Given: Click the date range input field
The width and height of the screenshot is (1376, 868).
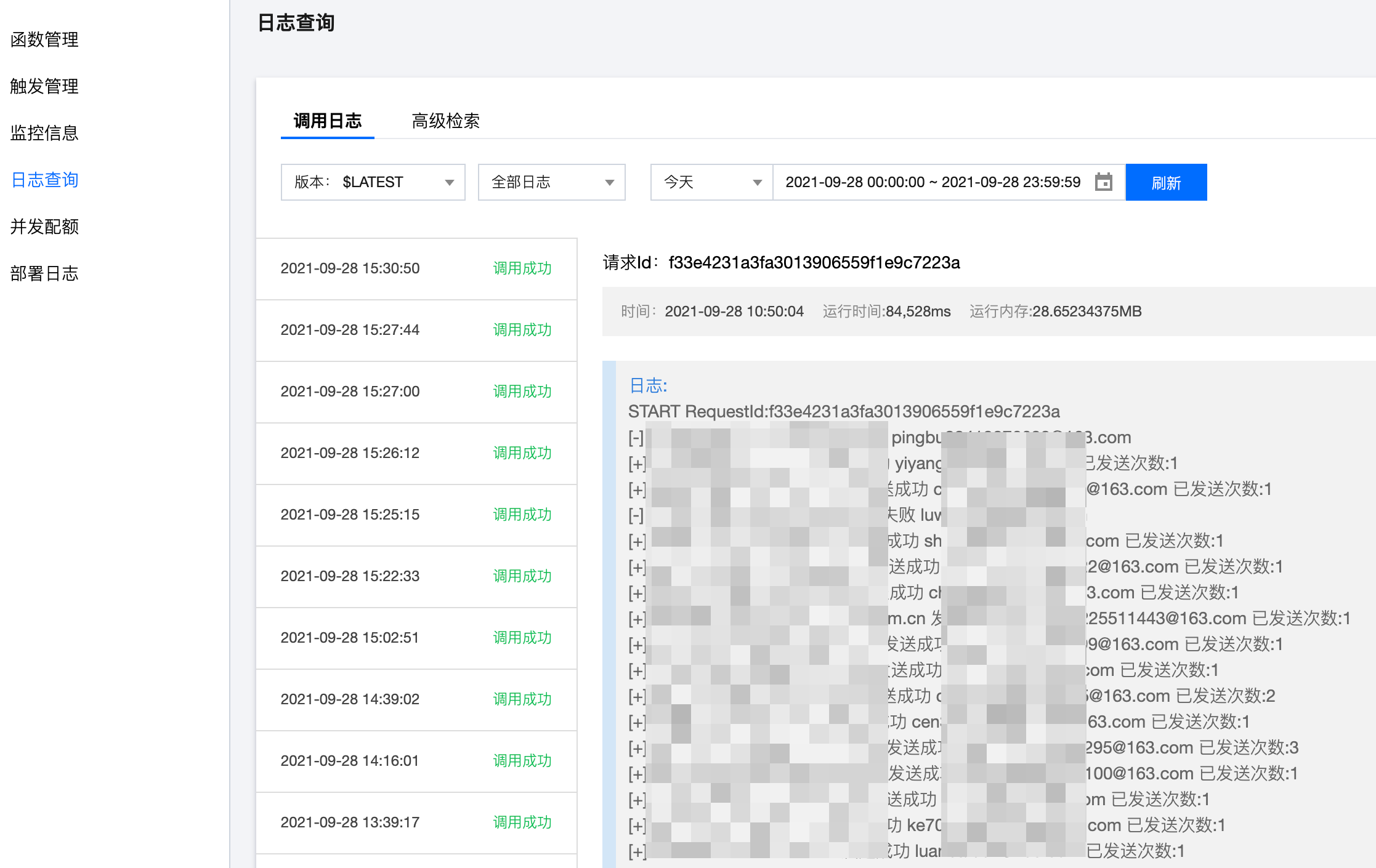Looking at the screenshot, I should coord(932,182).
